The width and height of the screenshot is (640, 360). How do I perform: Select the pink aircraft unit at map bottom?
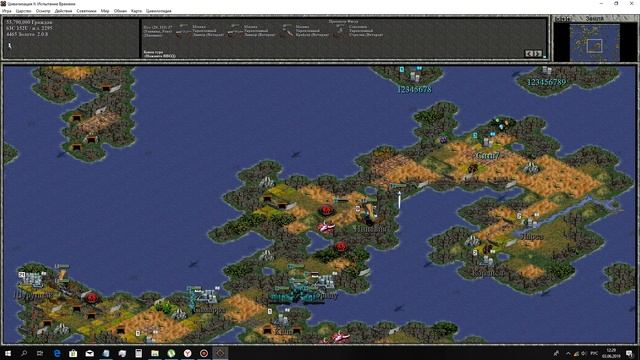tap(340, 337)
